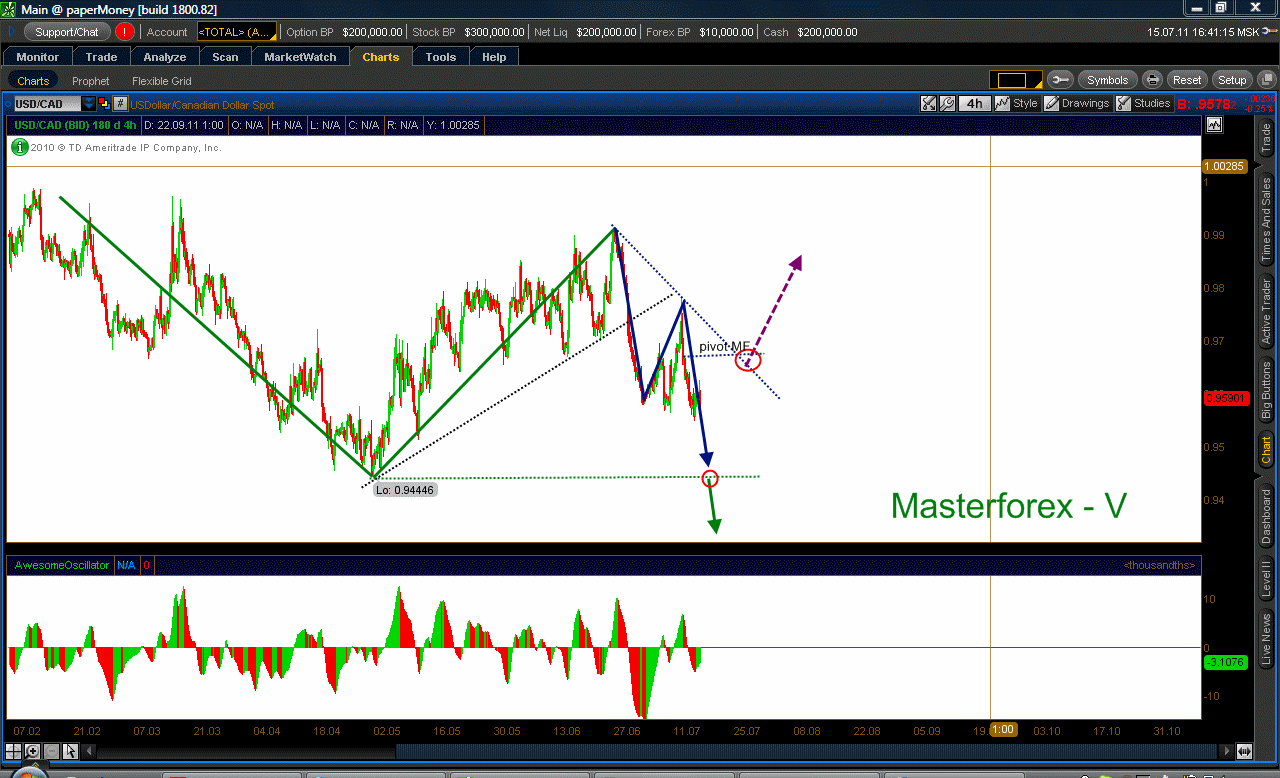Click the chart horizontal scrollbar track
Image resolution: width=1280 pixels, height=778 pixels.
point(655,751)
